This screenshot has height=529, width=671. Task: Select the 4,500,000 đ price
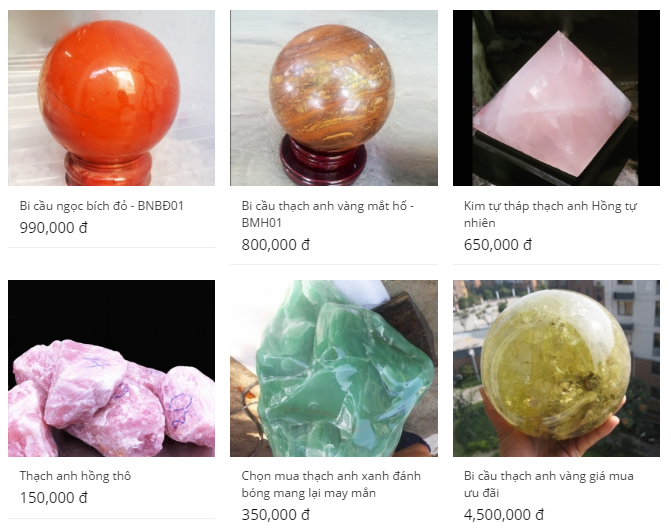504,515
